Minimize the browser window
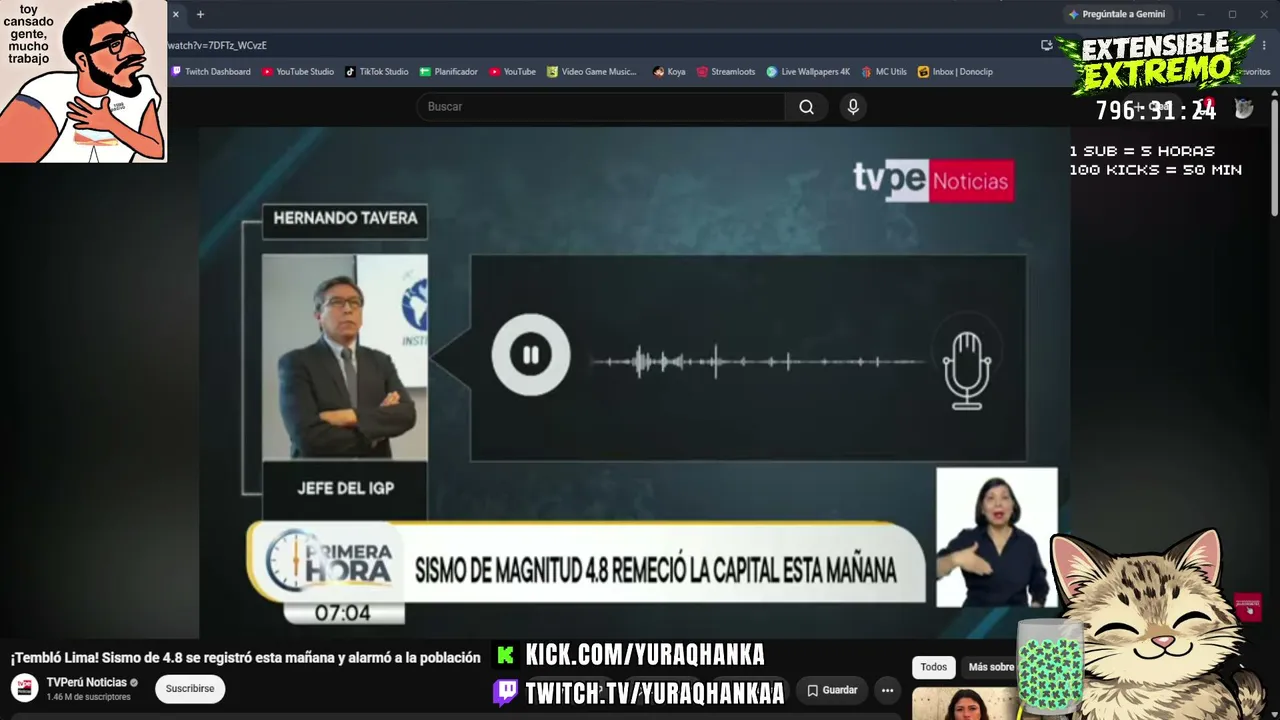The width and height of the screenshot is (1280, 720). pos(1201,14)
